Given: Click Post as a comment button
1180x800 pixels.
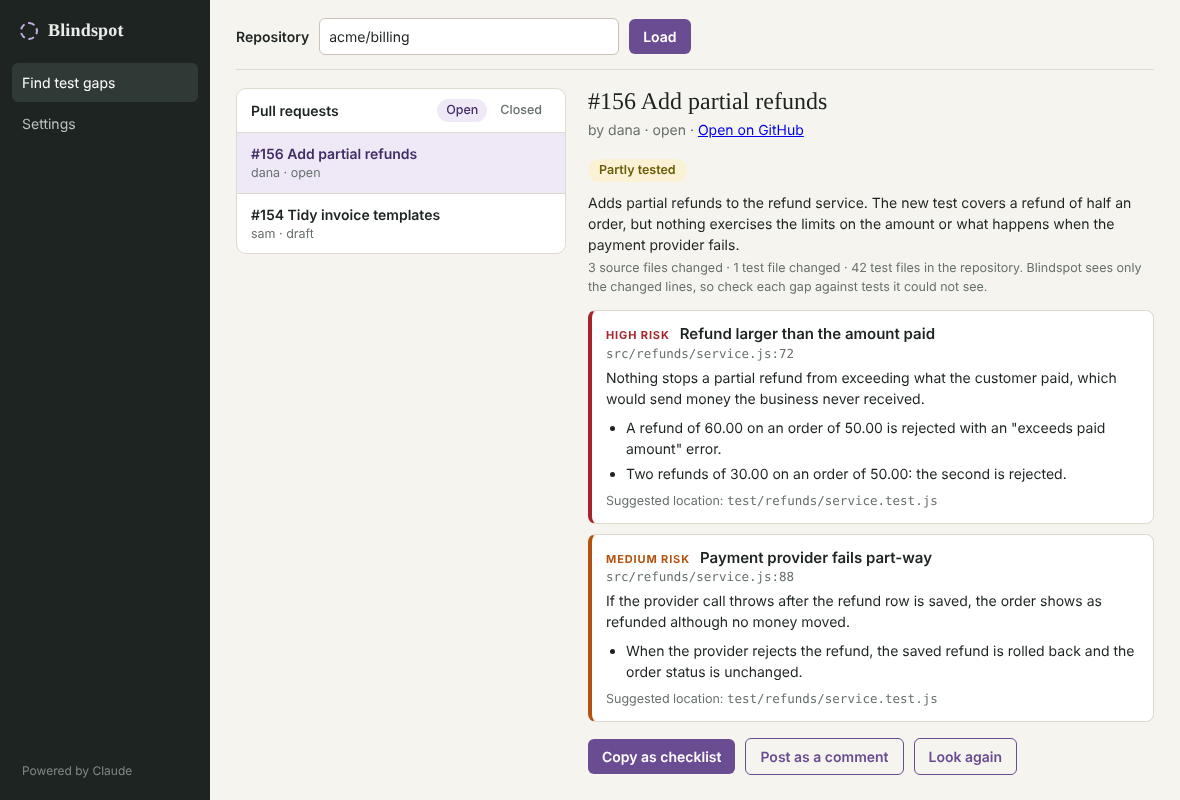Looking at the screenshot, I should pos(824,757).
